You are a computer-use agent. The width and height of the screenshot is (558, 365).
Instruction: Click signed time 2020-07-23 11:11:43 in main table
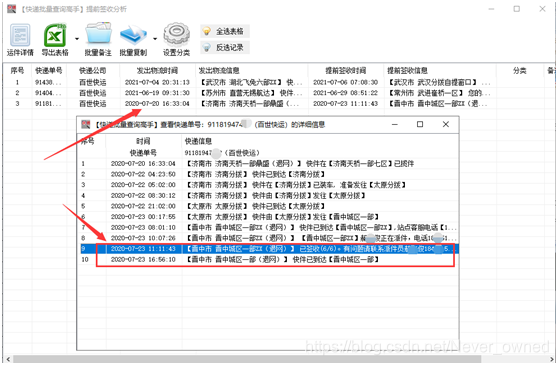point(346,104)
